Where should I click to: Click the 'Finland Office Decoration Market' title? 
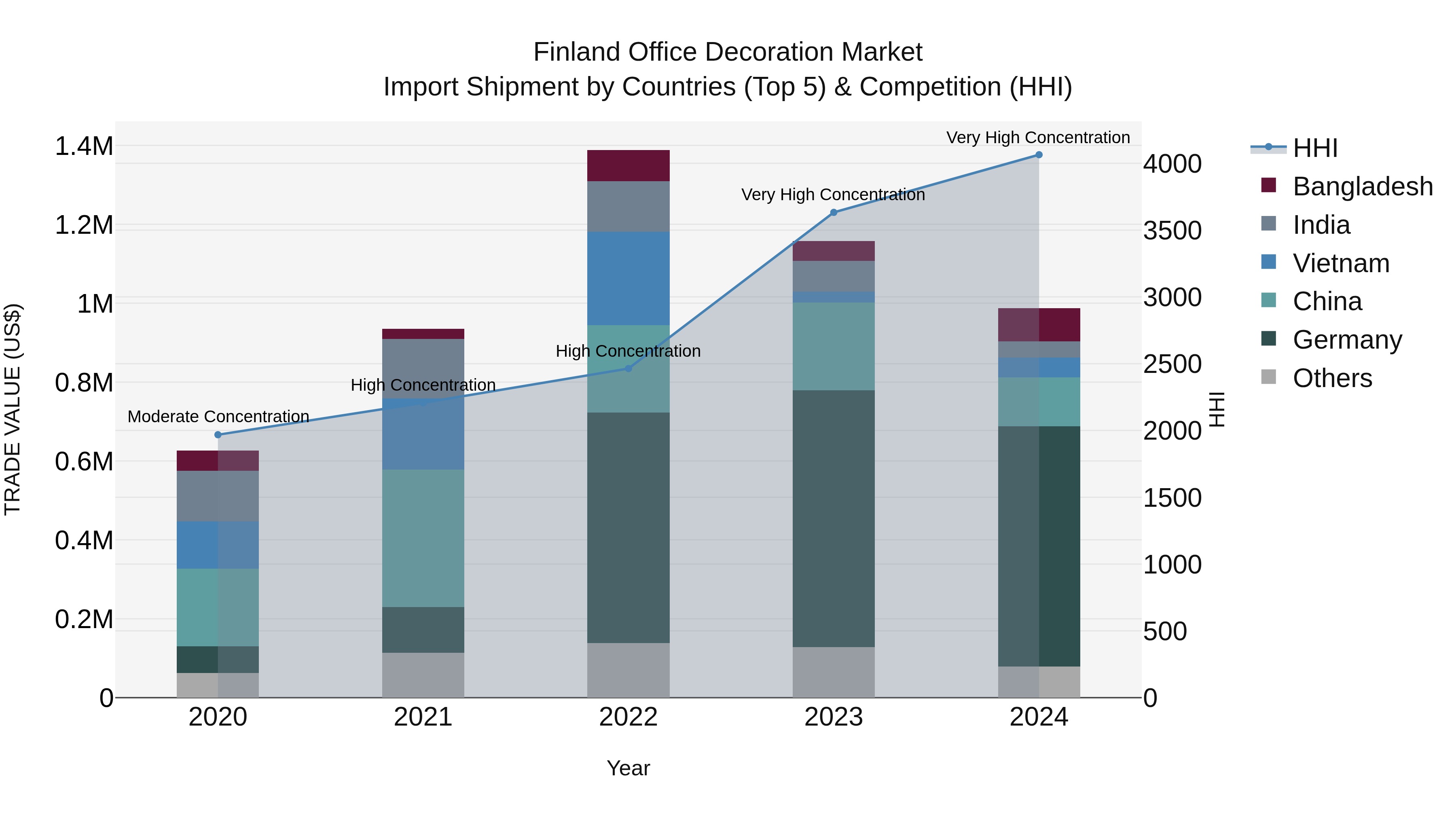(x=728, y=52)
